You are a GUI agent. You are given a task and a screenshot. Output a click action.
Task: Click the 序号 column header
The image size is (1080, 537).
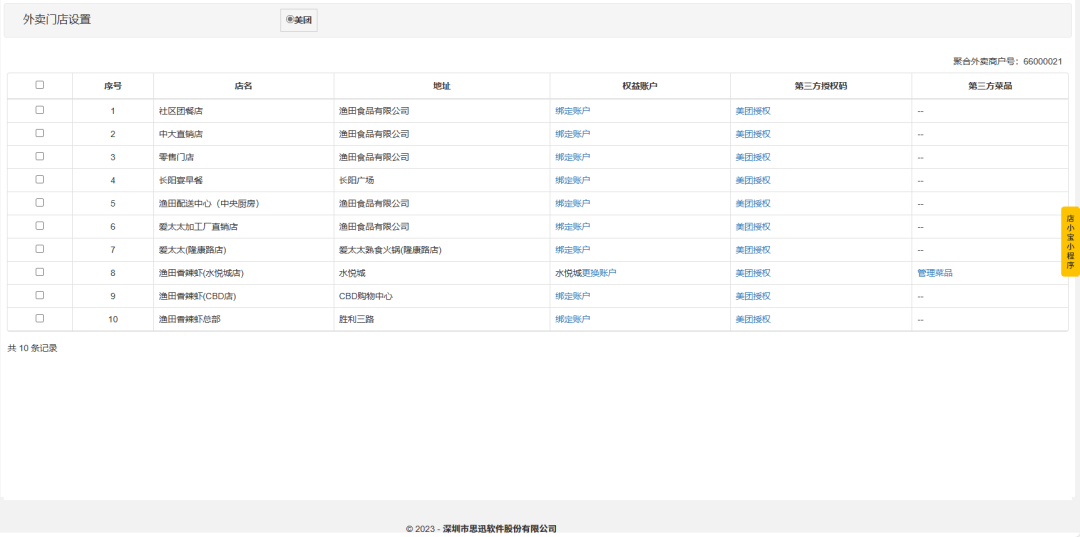pos(113,86)
